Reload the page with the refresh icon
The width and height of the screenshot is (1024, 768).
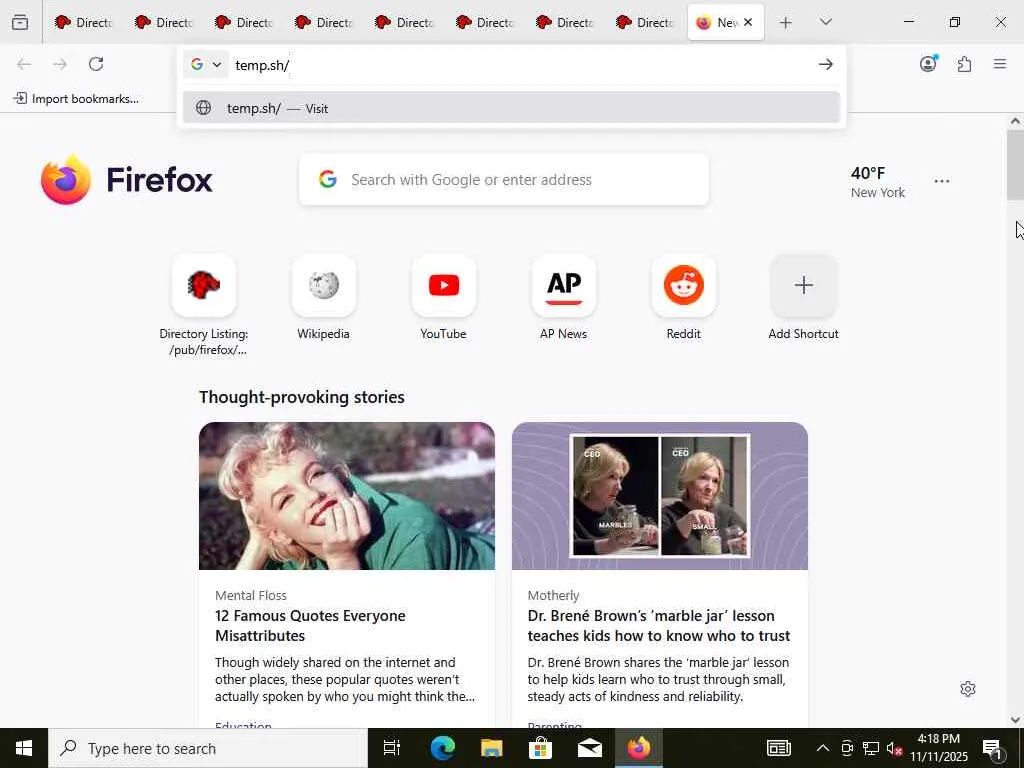click(96, 64)
